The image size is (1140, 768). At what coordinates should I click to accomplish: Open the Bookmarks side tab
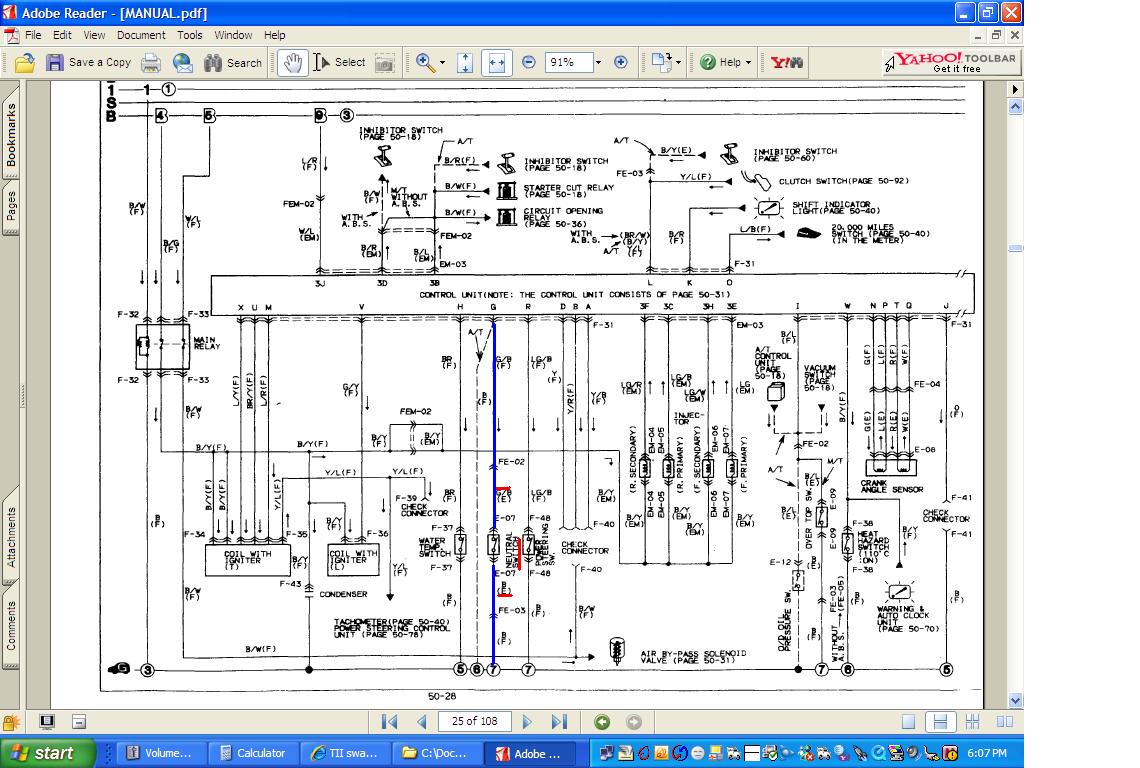[11, 135]
